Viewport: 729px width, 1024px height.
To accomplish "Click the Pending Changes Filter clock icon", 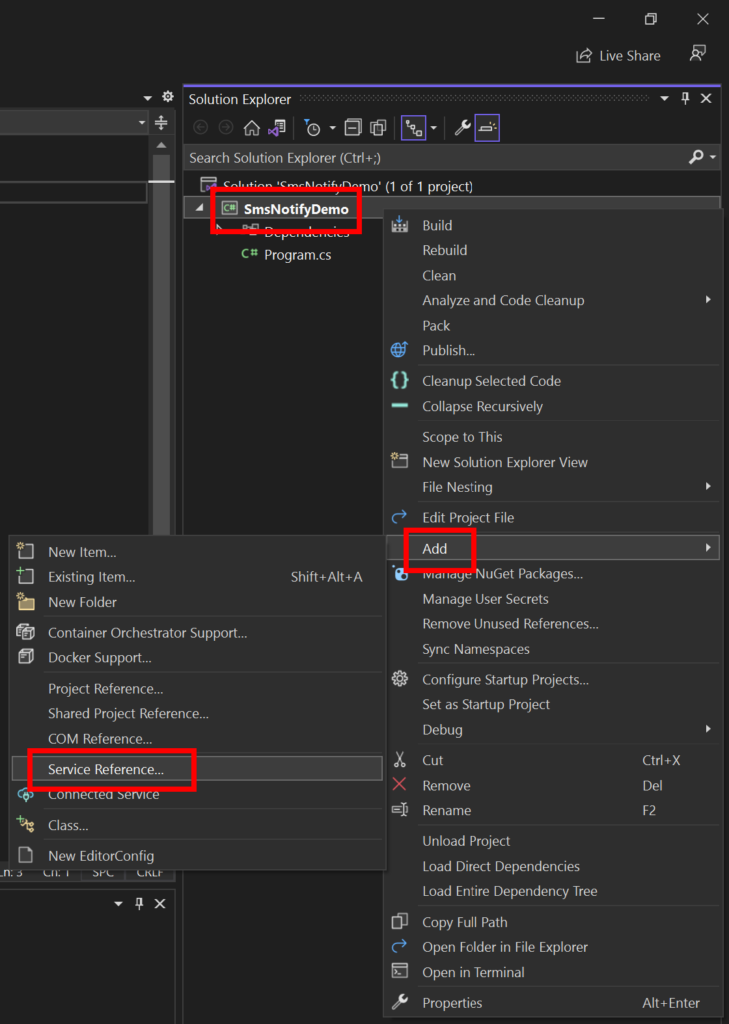I will point(313,128).
